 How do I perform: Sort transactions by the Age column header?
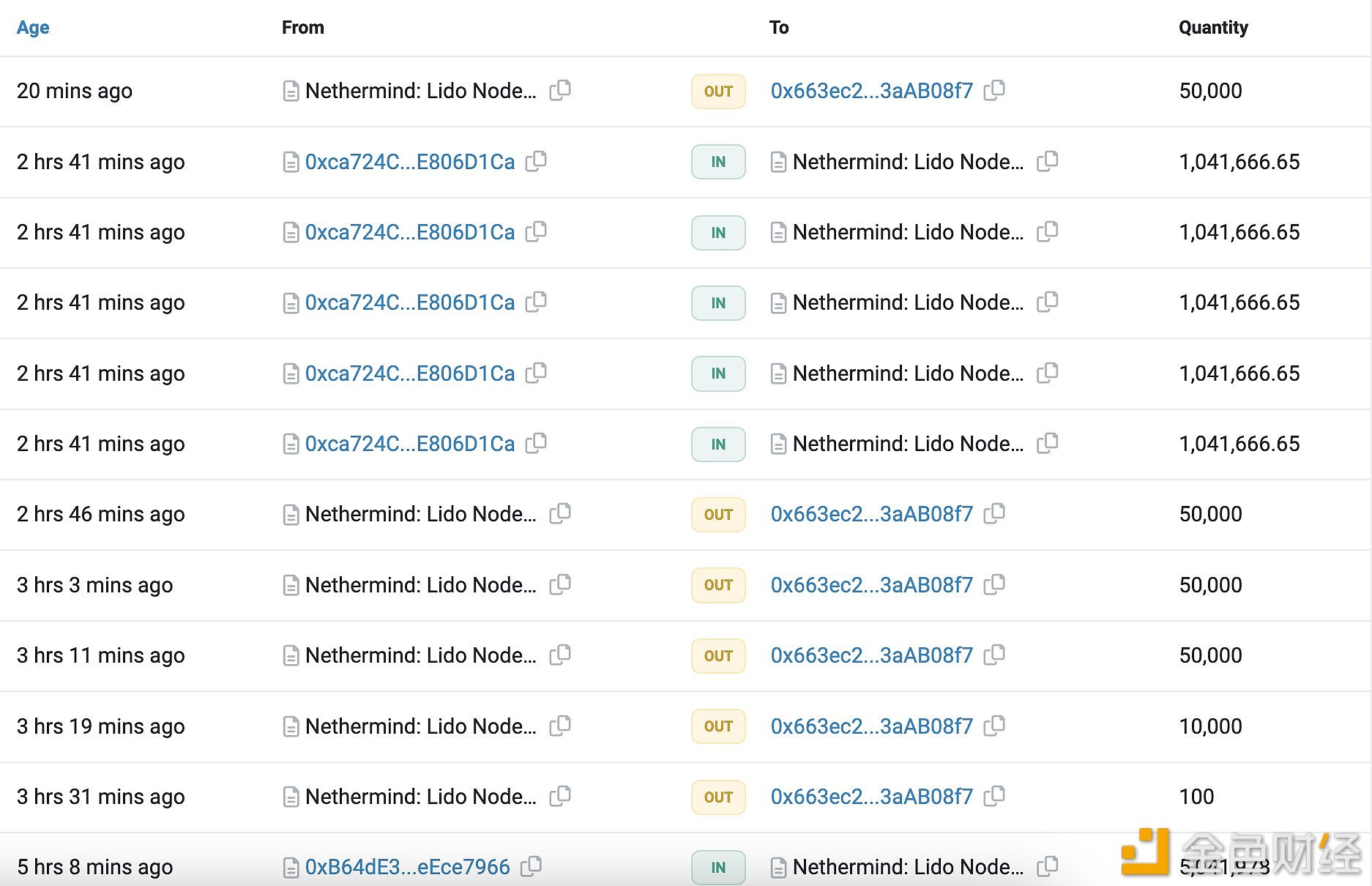tap(33, 27)
